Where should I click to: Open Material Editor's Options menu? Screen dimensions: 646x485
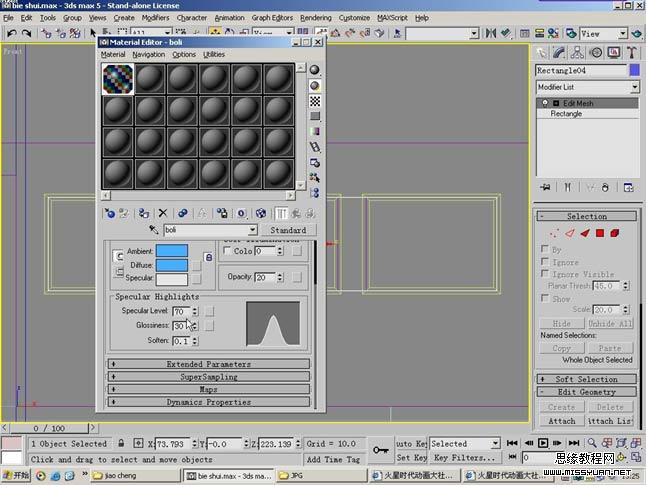(x=184, y=54)
